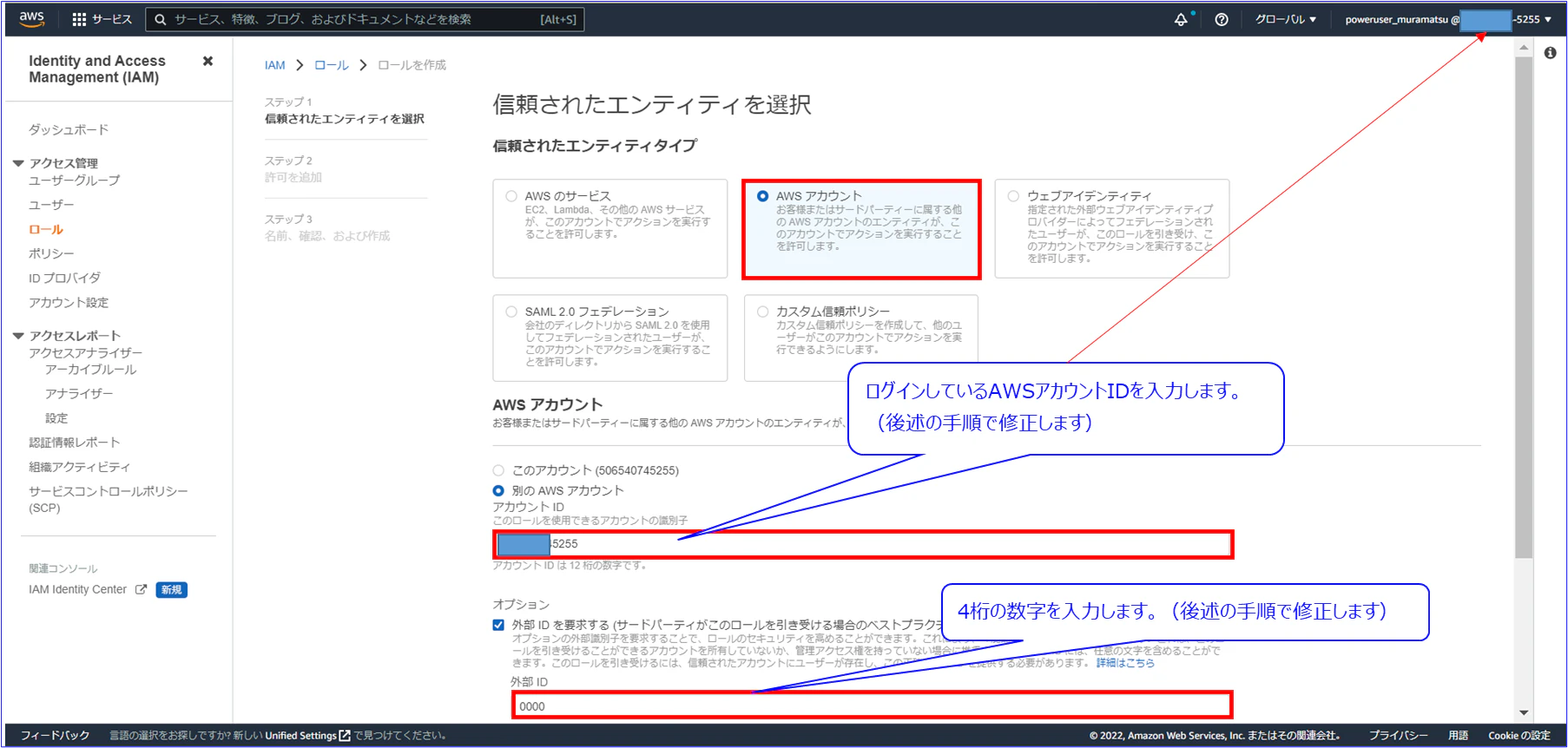Collapse the アクセス管理 section
Viewport: 1568px width, 748px height.
point(18,163)
